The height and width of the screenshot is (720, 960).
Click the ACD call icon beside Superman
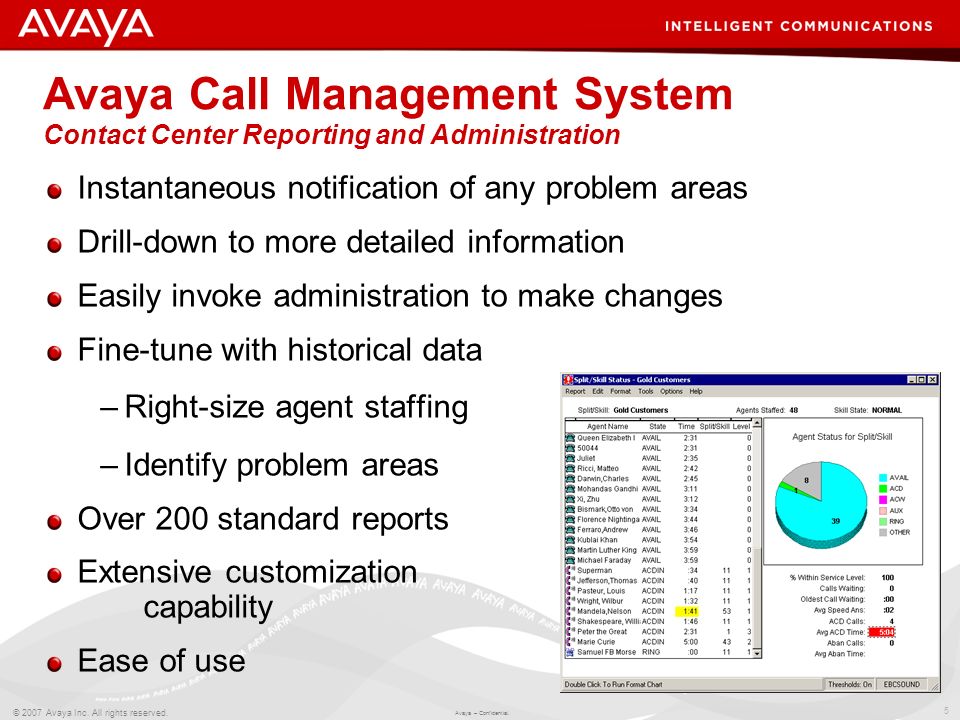(570, 571)
